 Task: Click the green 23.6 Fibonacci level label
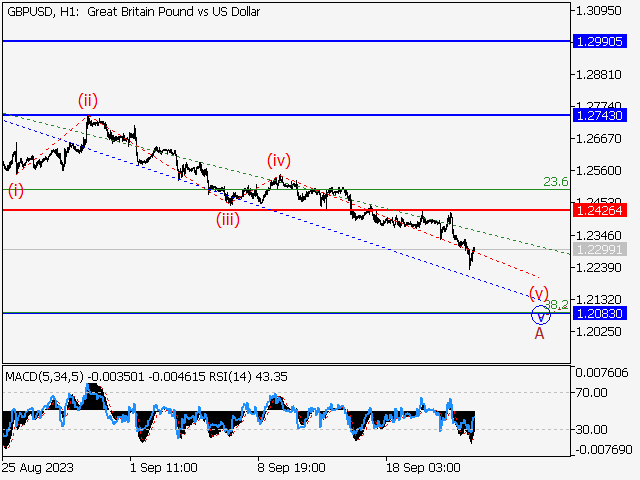(556, 182)
